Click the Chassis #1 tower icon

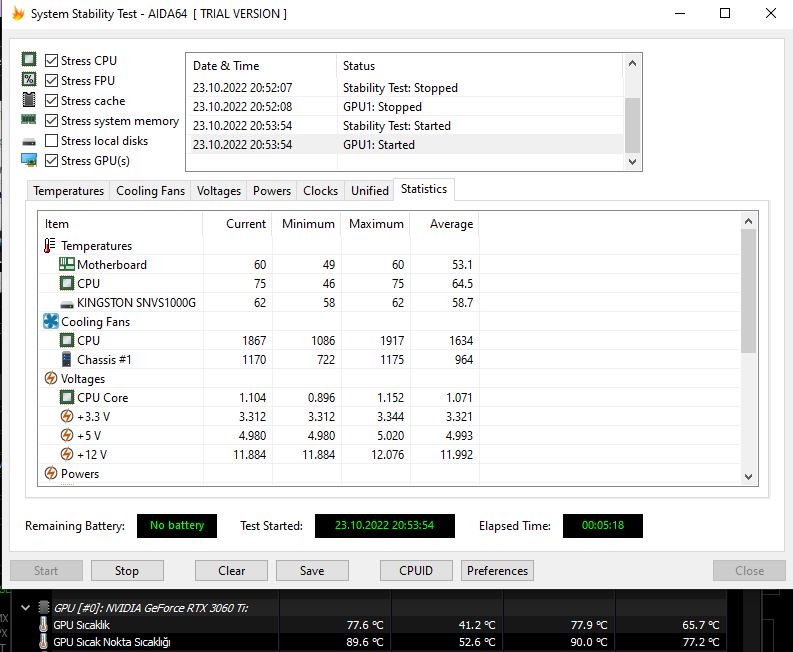coord(66,359)
